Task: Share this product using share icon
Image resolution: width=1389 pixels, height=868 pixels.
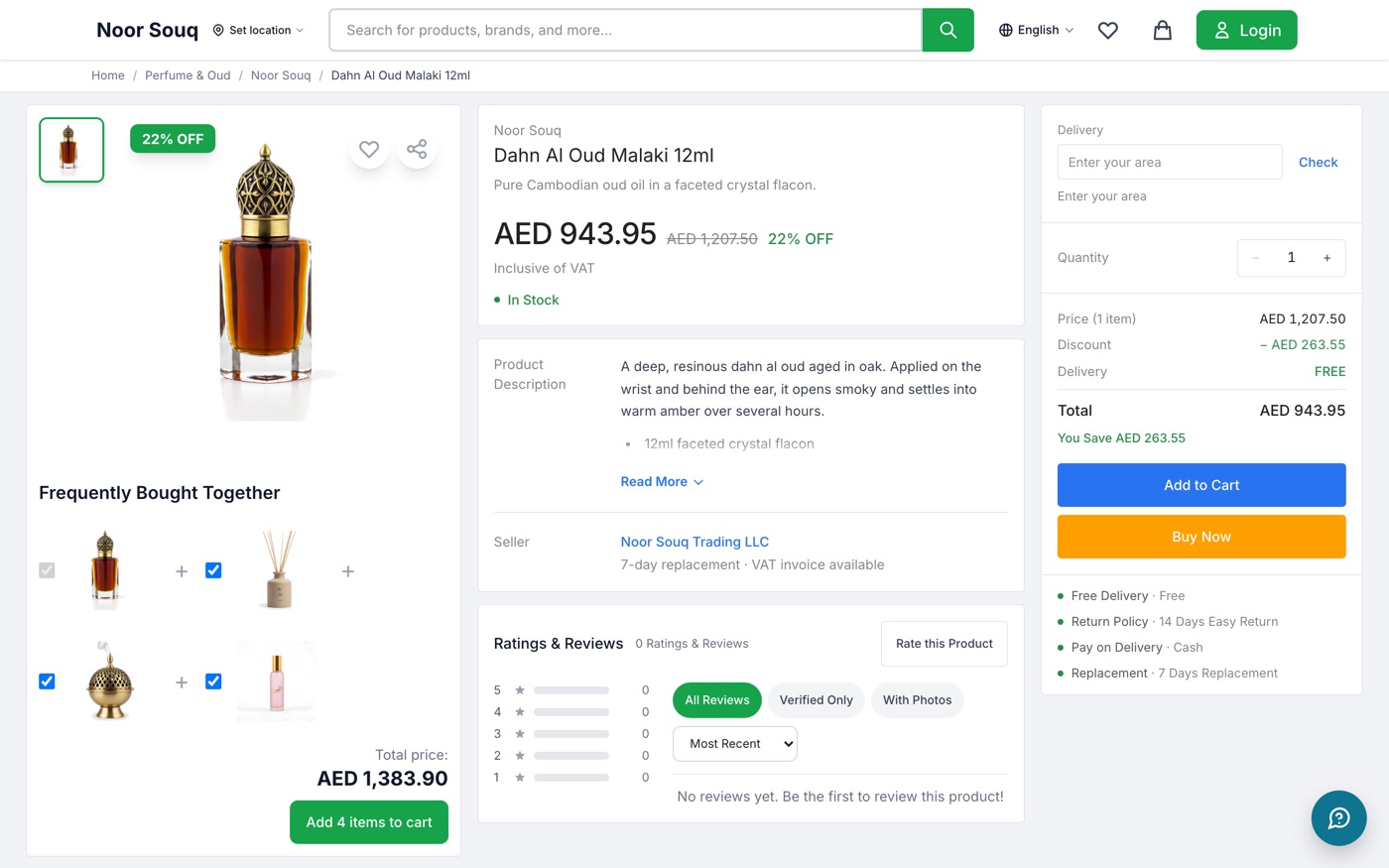Action: [x=417, y=149]
